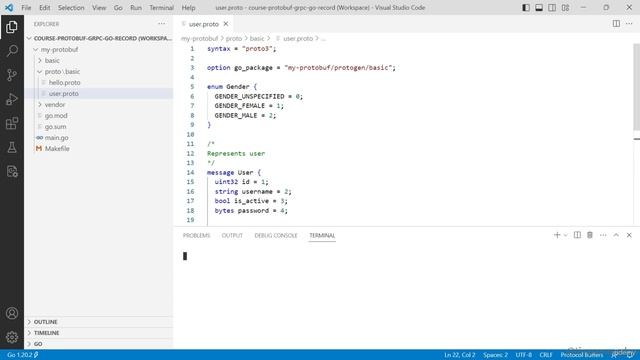640x360 pixels.
Task: Collapse the workspace root folder
Action: pyautogui.click(x=98, y=38)
